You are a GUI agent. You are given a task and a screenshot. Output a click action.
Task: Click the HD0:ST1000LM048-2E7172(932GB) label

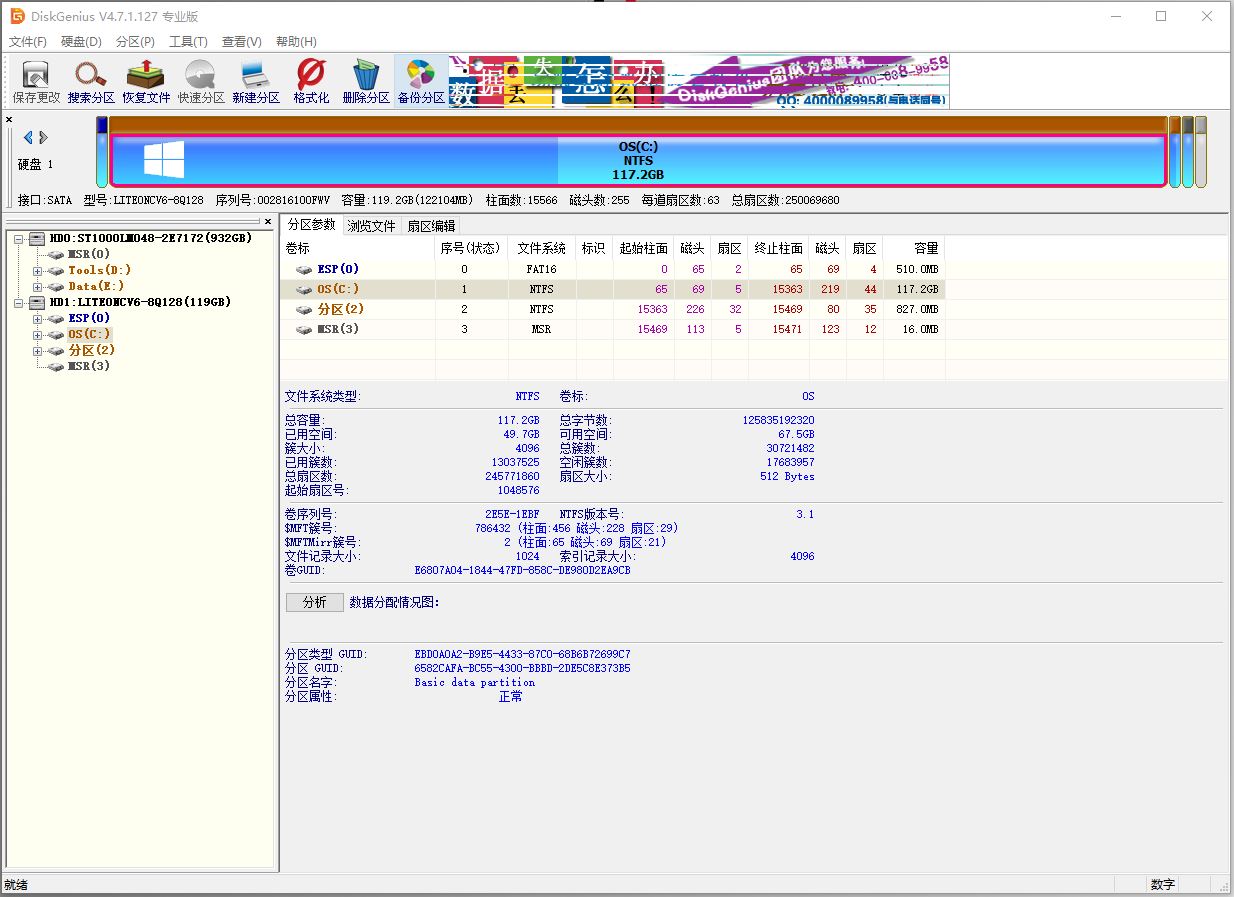coord(150,238)
